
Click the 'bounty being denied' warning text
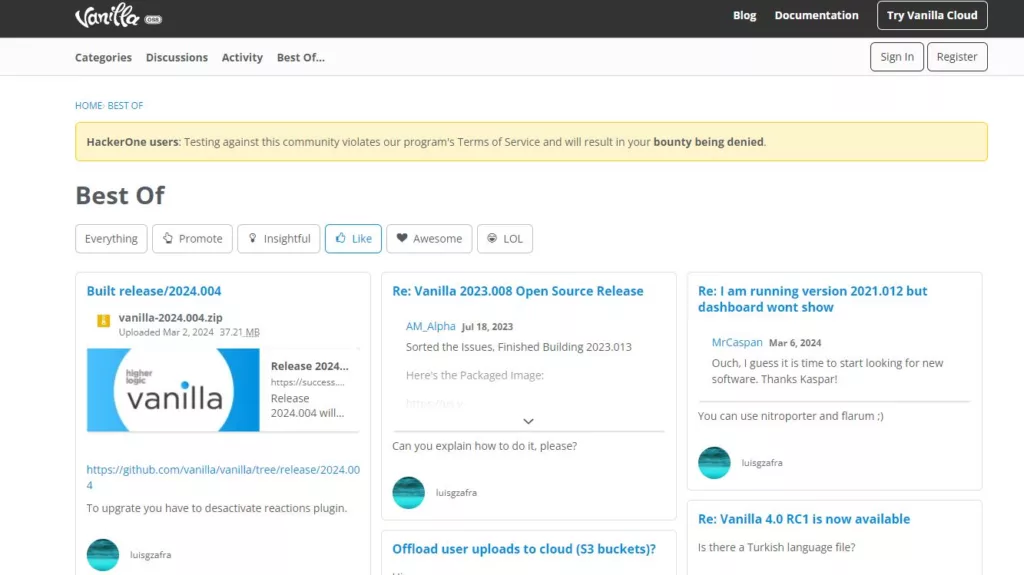[x=708, y=142]
